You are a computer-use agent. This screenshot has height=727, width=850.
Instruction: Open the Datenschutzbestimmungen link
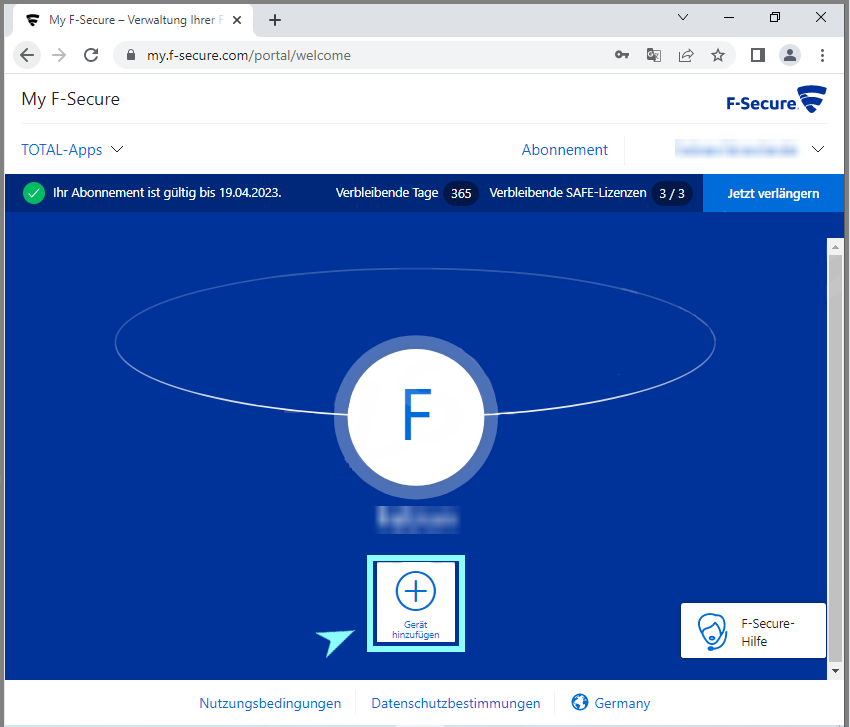pos(455,703)
